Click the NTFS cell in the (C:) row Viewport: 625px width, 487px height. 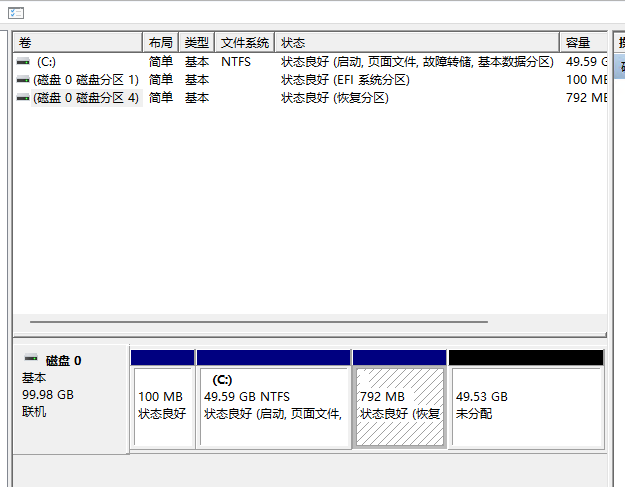point(236,62)
